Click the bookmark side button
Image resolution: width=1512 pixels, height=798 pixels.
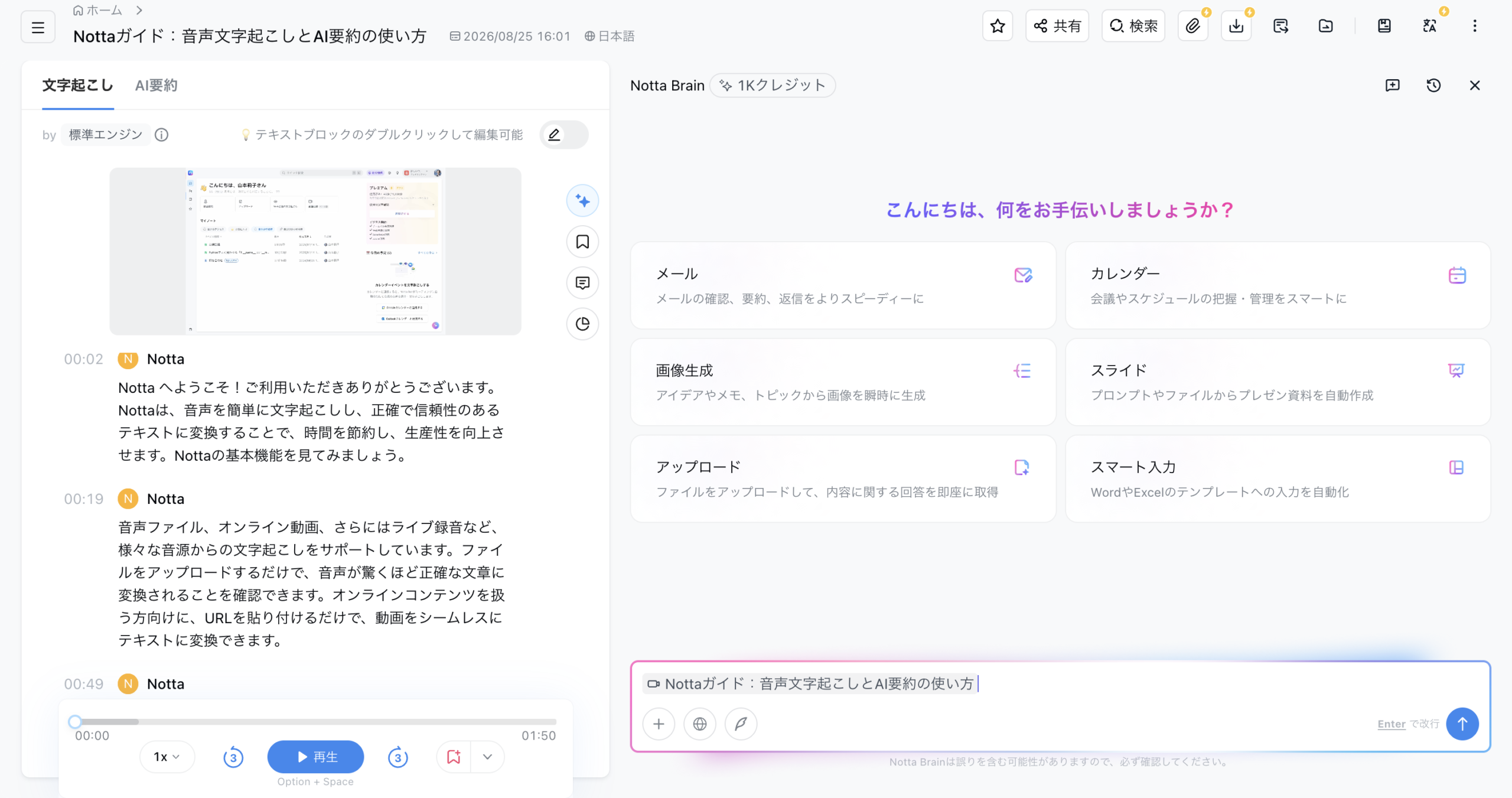(582, 242)
